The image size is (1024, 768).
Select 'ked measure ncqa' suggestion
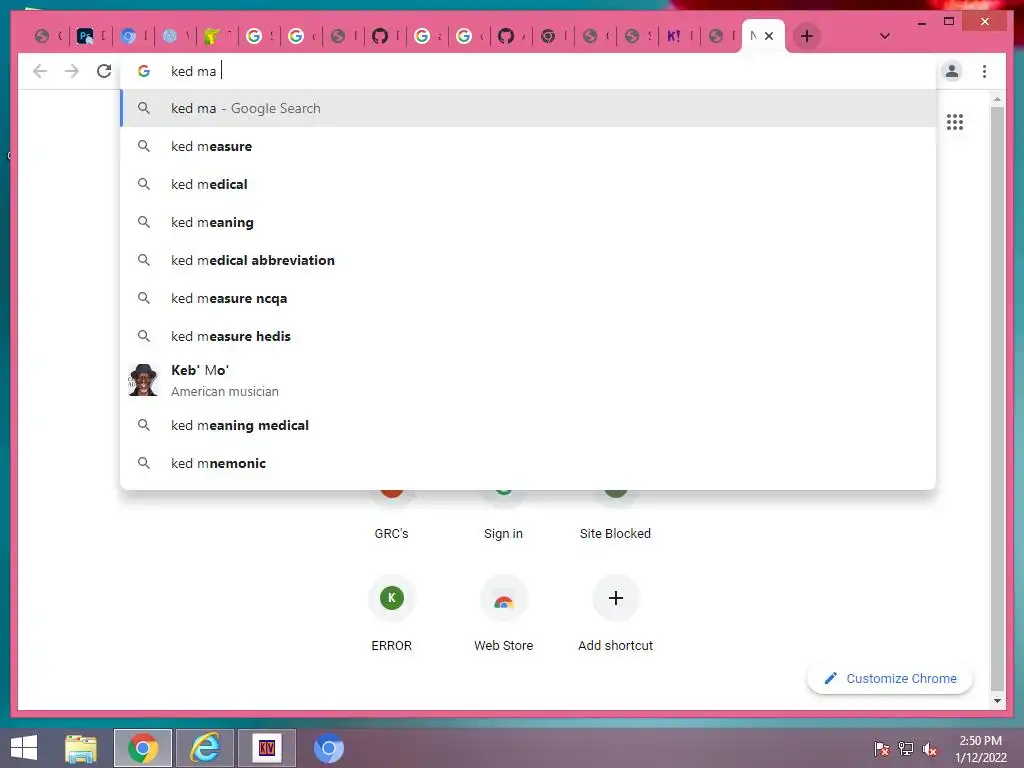[x=528, y=298]
